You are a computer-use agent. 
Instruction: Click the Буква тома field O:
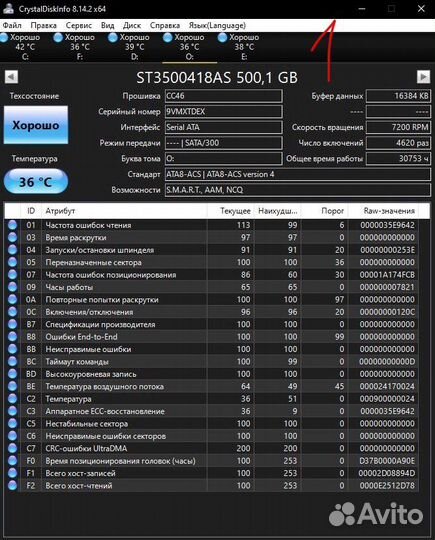click(x=224, y=159)
